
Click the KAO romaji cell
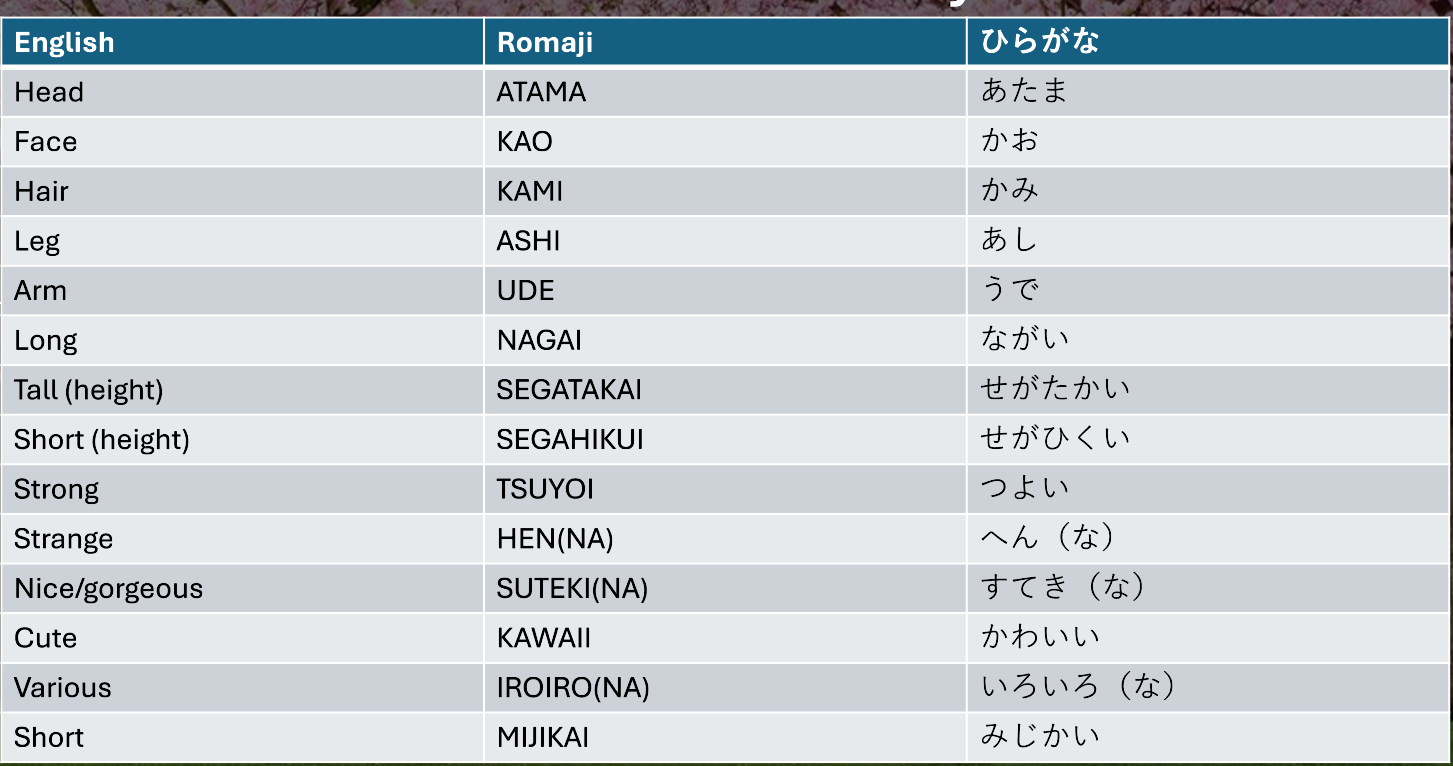[x=524, y=142]
